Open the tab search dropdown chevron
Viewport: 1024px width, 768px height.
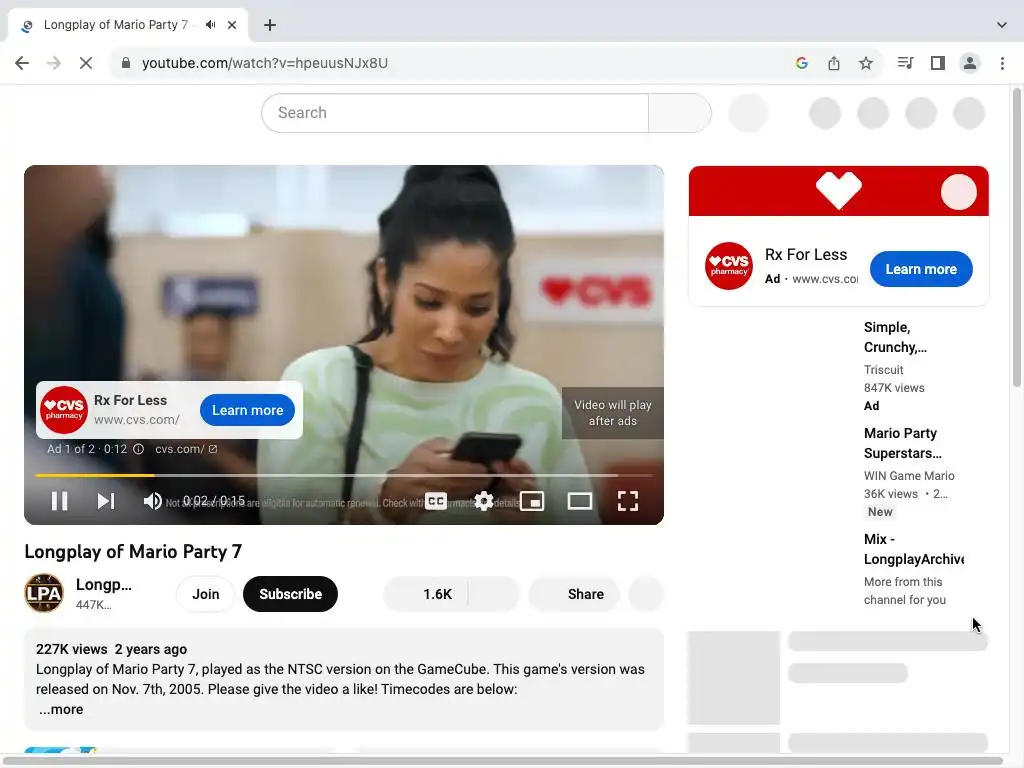[1002, 25]
